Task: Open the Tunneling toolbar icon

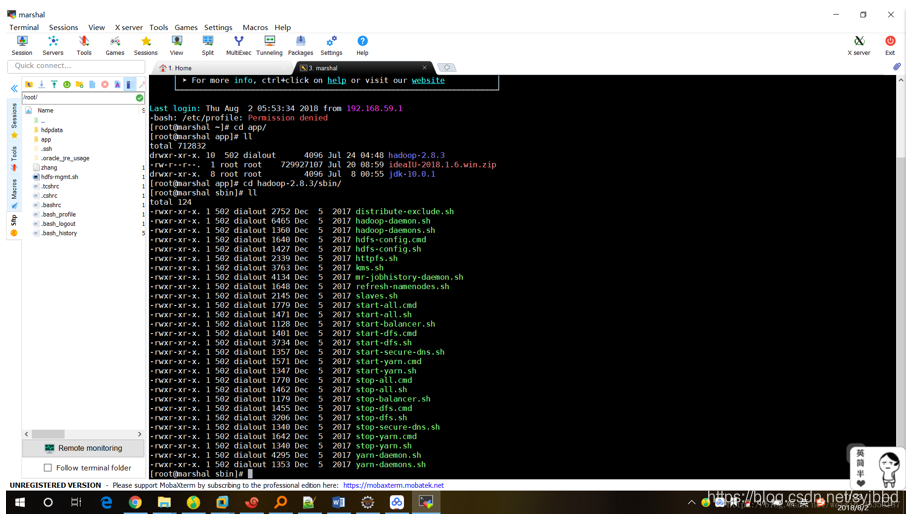Action: (269, 45)
